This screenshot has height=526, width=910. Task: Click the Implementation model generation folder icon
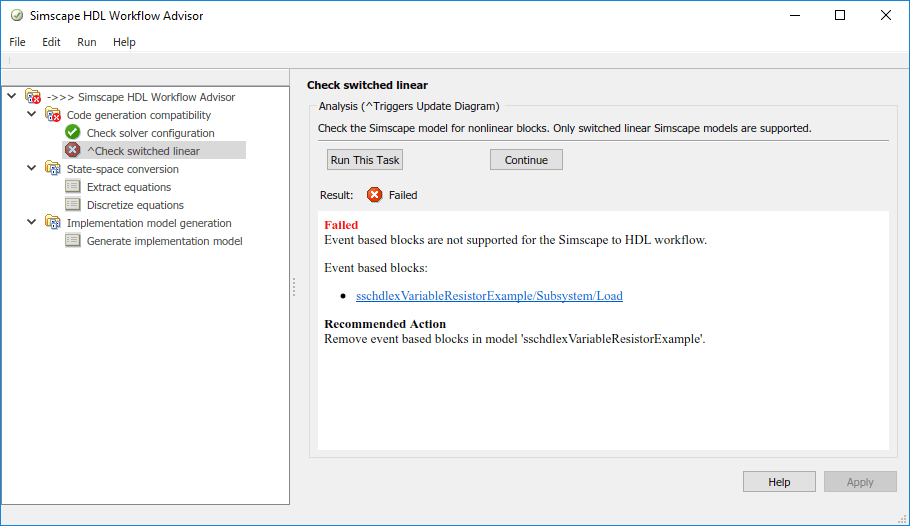(x=53, y=223)
